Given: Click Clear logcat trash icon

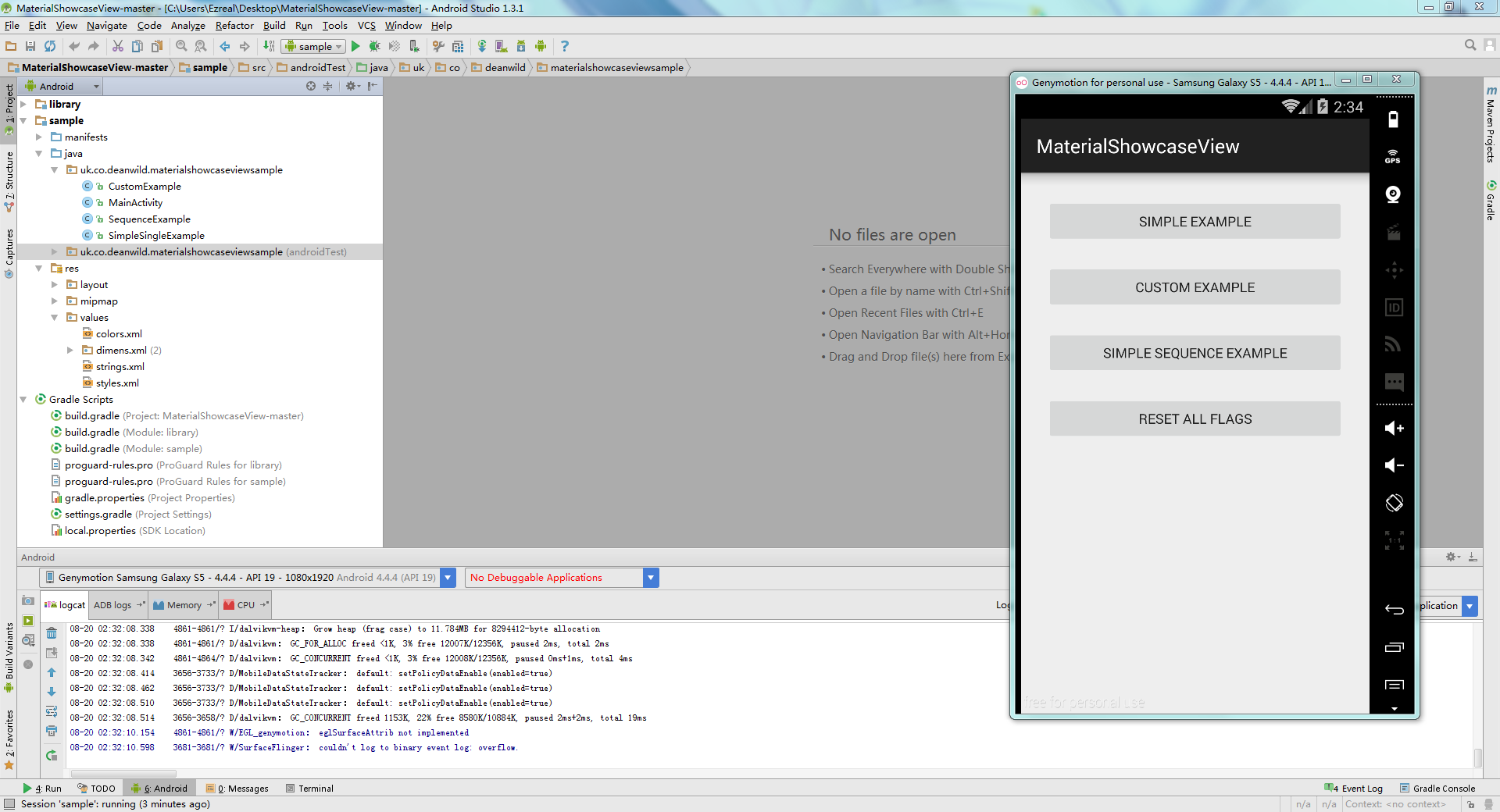Looking at the screenshot, I should [52, 632].
